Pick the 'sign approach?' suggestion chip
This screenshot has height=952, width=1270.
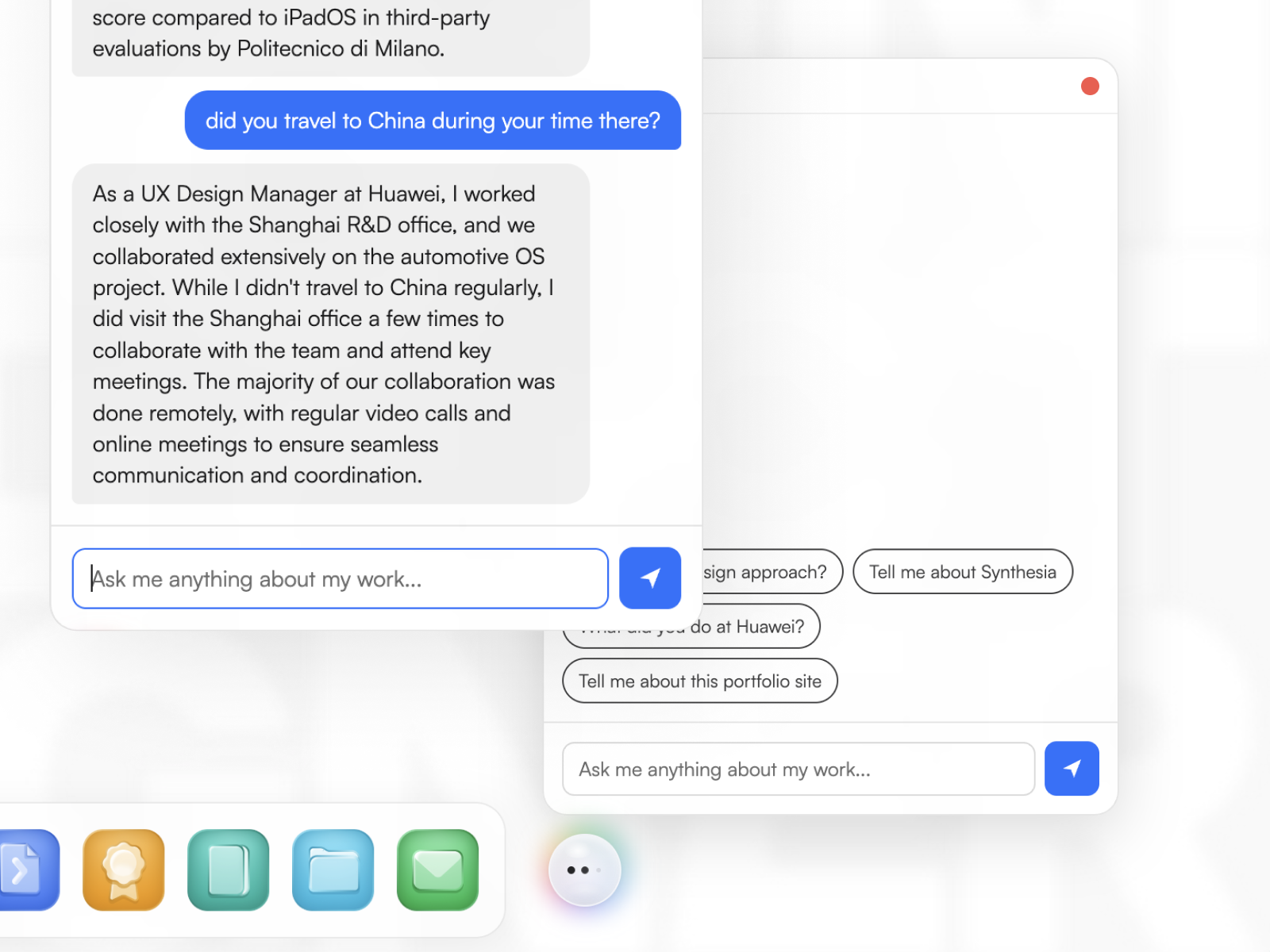pyautogui.click(x=772, y=571)
